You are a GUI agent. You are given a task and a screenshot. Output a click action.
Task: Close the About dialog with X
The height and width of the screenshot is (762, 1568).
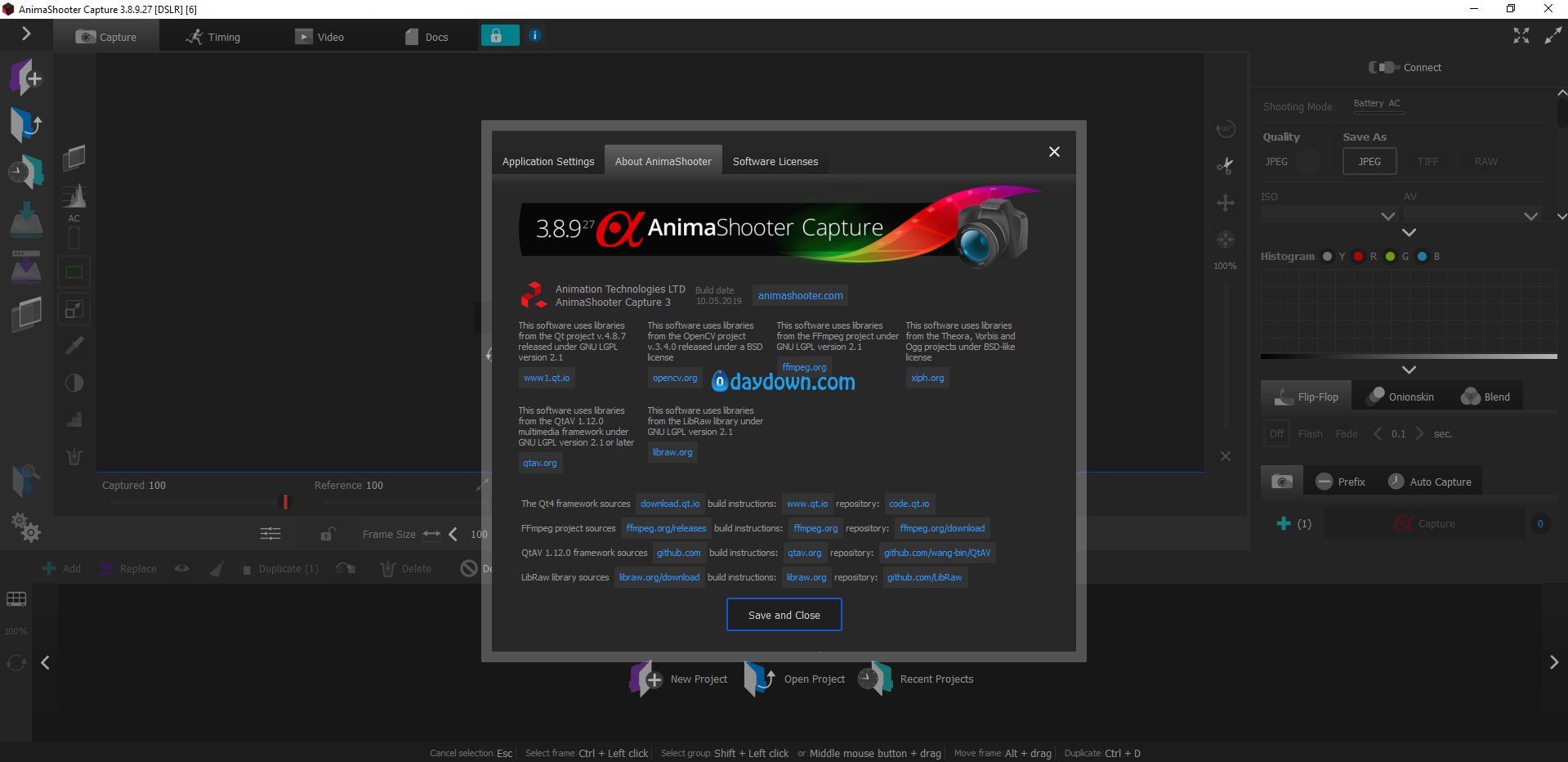1054,152
